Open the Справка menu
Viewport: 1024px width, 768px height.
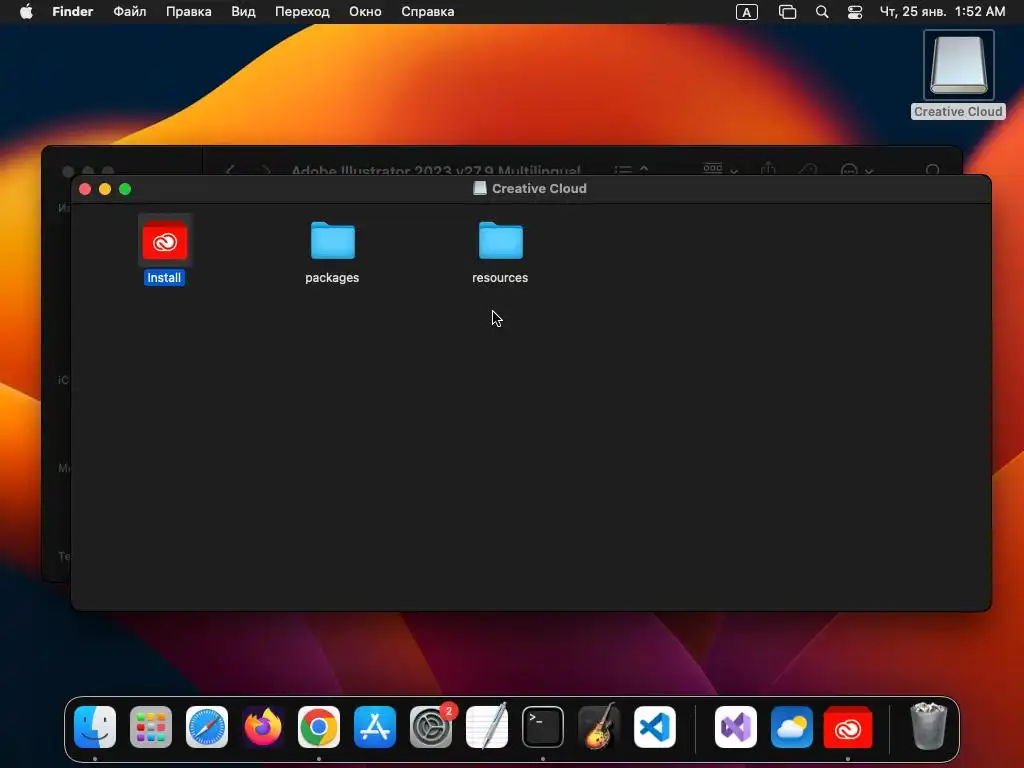click(427, 12)
